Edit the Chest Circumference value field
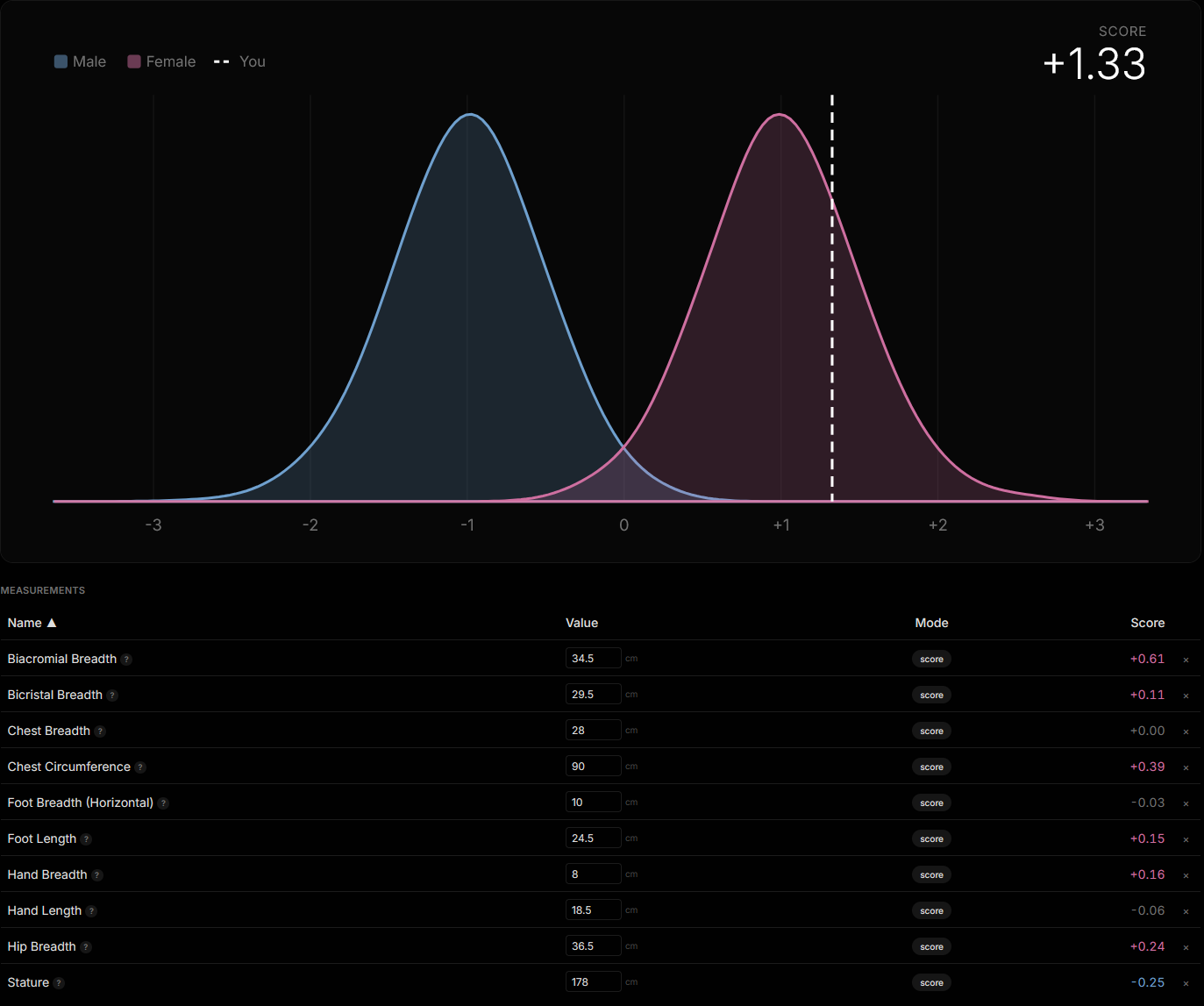This screenshot has height=1006, width=1204. 593,767
